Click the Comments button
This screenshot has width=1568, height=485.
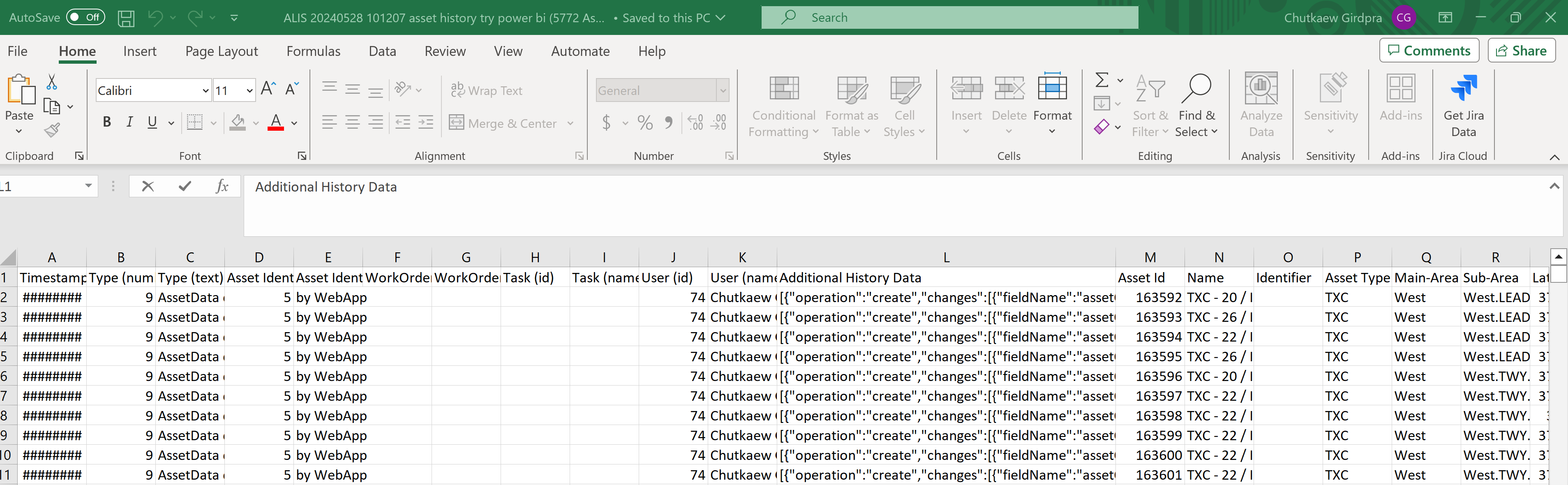click(1428, 51)
